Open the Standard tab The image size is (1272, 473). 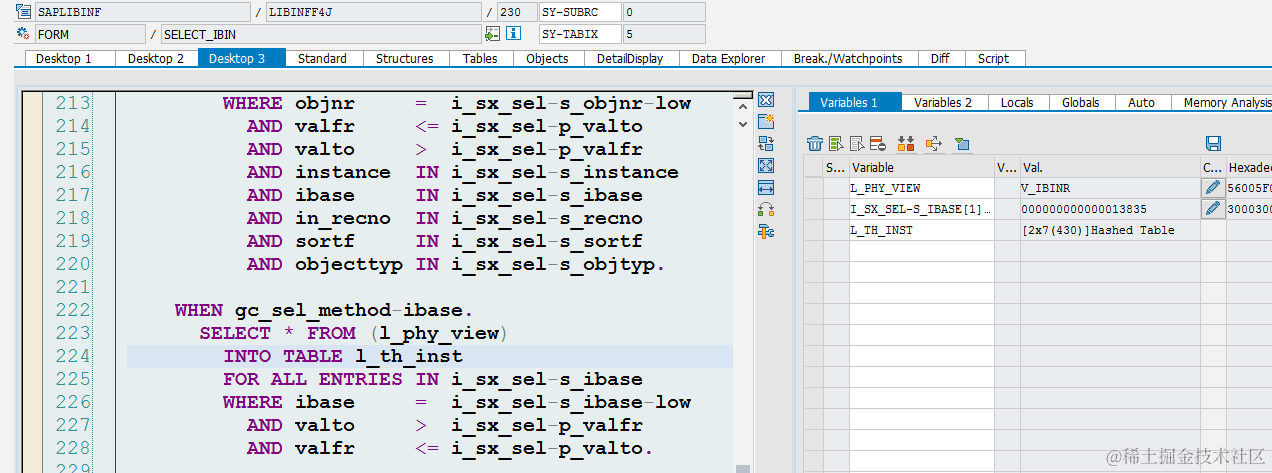point(322,58)
